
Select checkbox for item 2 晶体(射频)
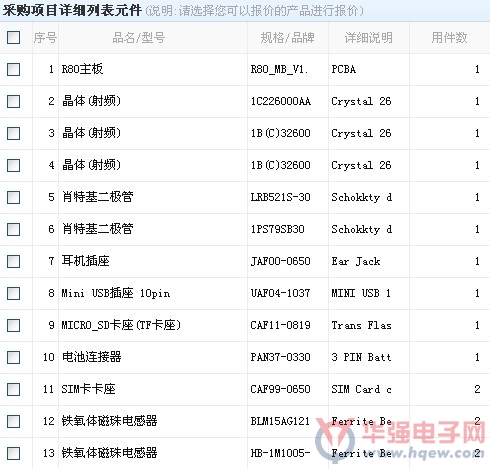click(13, 101)
